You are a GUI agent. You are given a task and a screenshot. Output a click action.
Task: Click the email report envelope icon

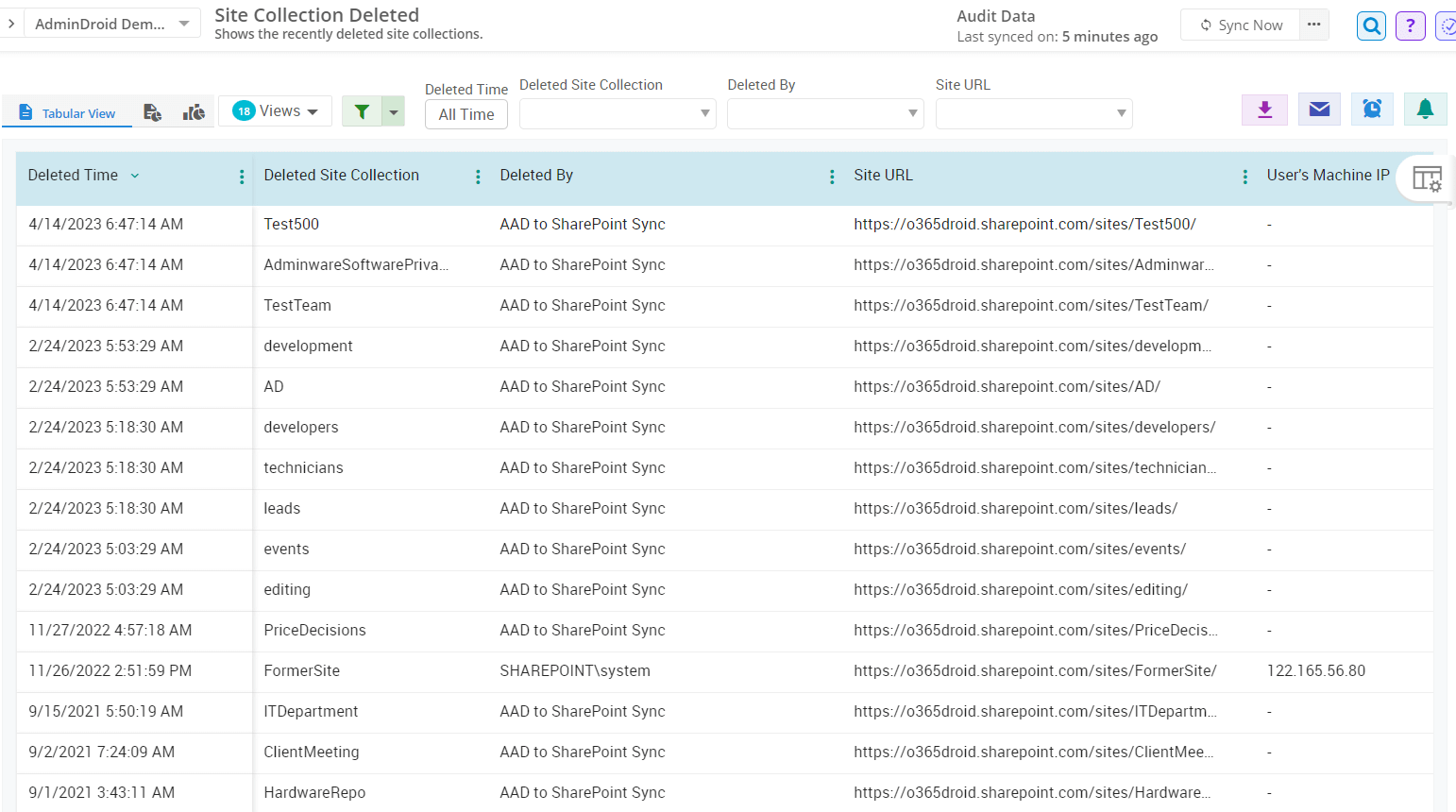(x=1318, y=109)
